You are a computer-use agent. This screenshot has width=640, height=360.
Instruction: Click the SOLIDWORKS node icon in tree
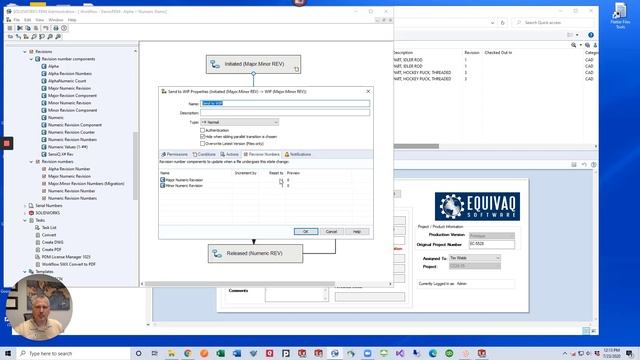click(31, 213)
